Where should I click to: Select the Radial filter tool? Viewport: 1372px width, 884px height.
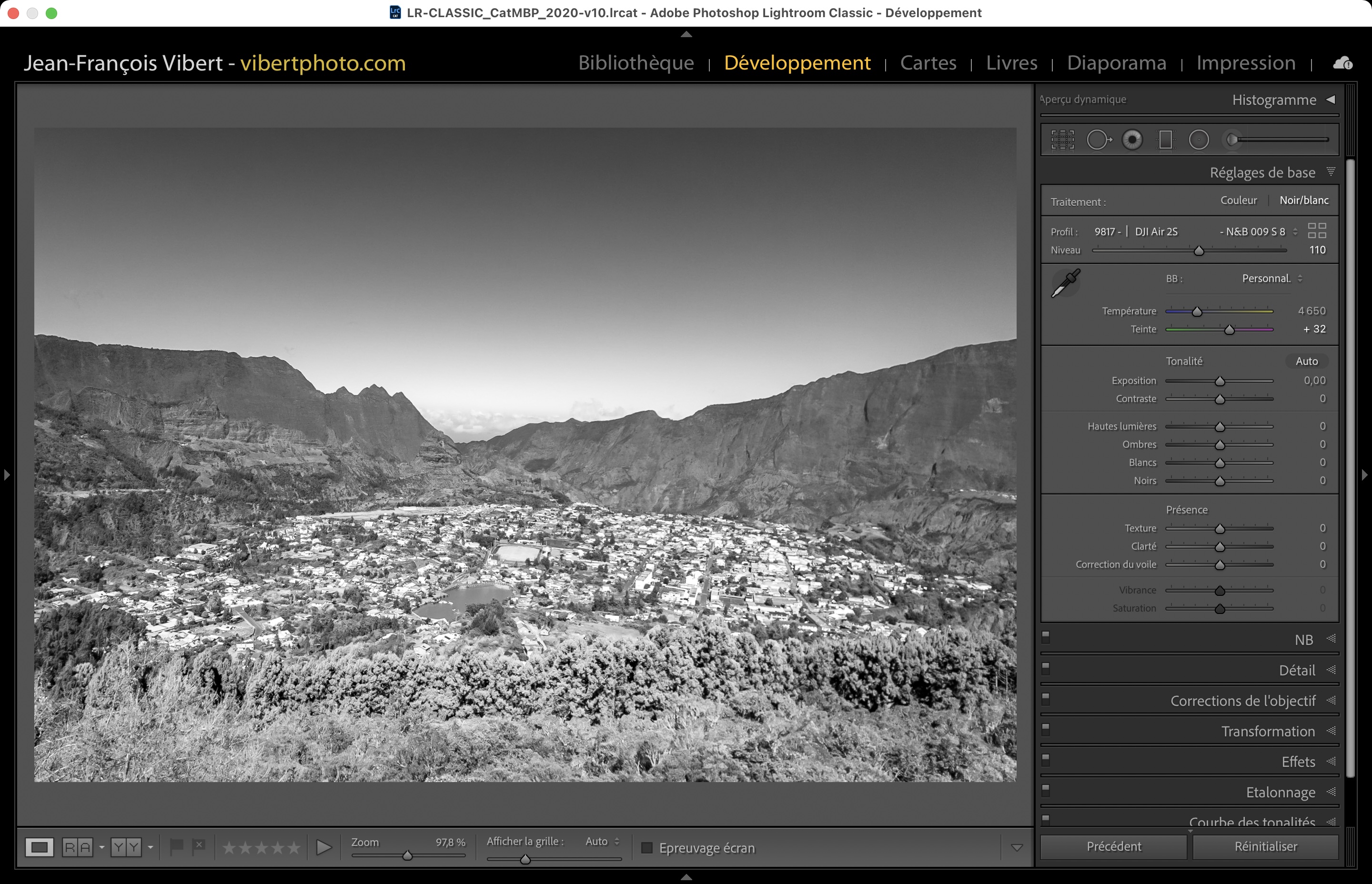(1199, 140)
